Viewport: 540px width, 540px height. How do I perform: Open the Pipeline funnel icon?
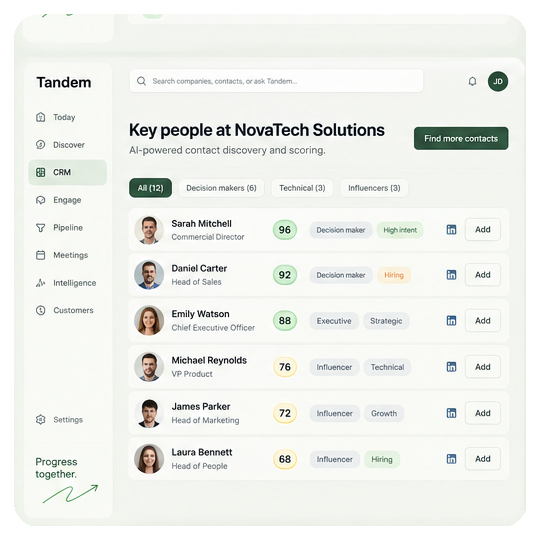pyautogui.click(x=41, y=228)
